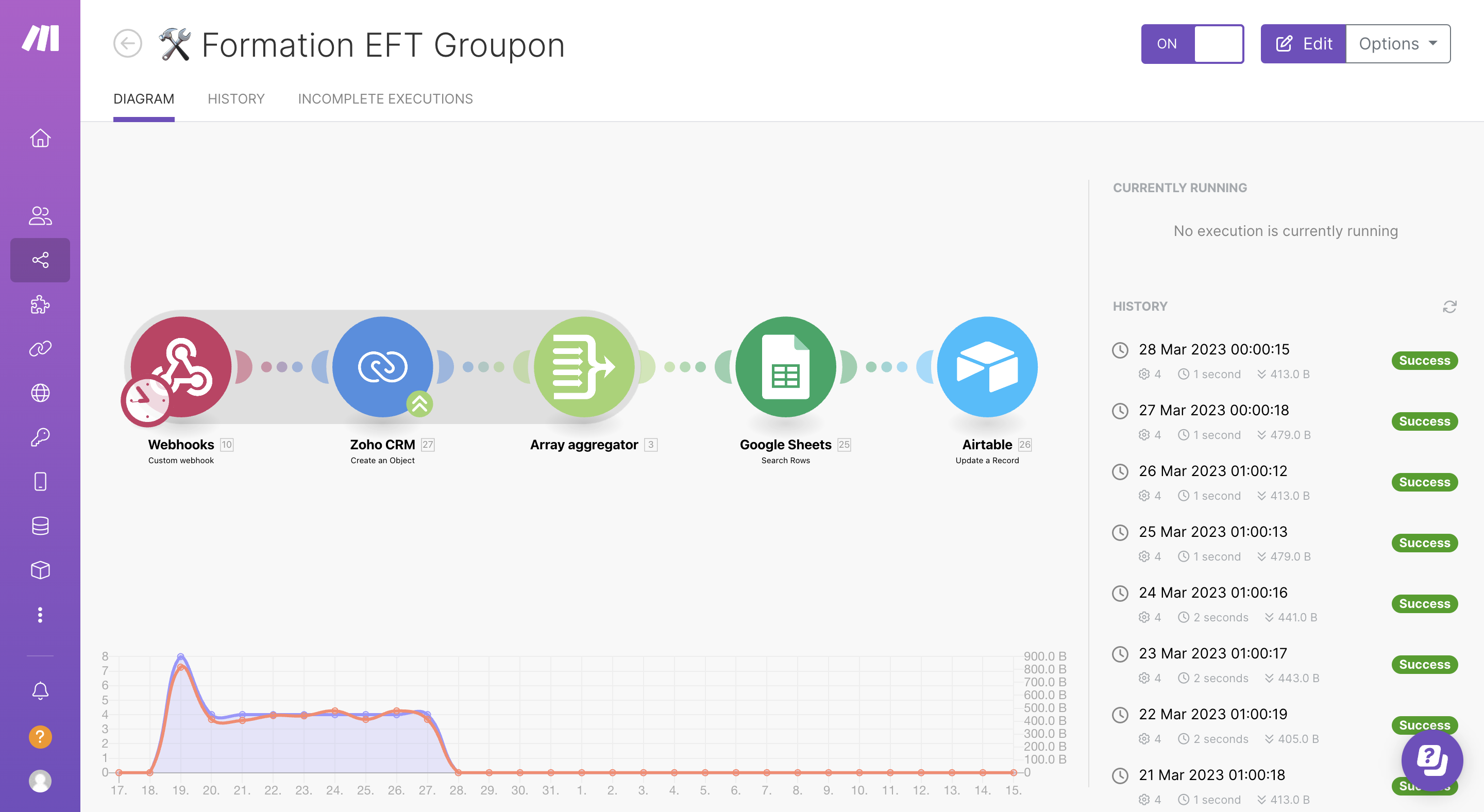Click the chart peak data point
1484x812 pixels.
point(181,656)
